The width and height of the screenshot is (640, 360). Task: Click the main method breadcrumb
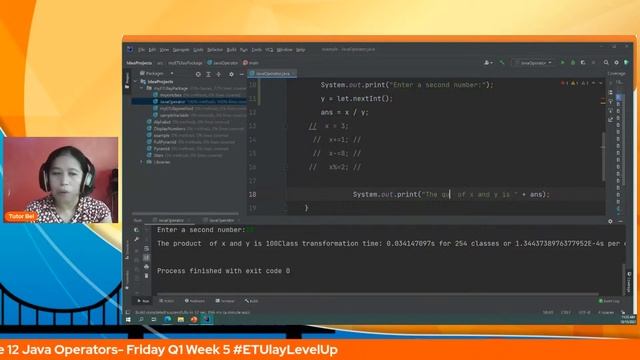pyautogui.click(x=251, y=63)
